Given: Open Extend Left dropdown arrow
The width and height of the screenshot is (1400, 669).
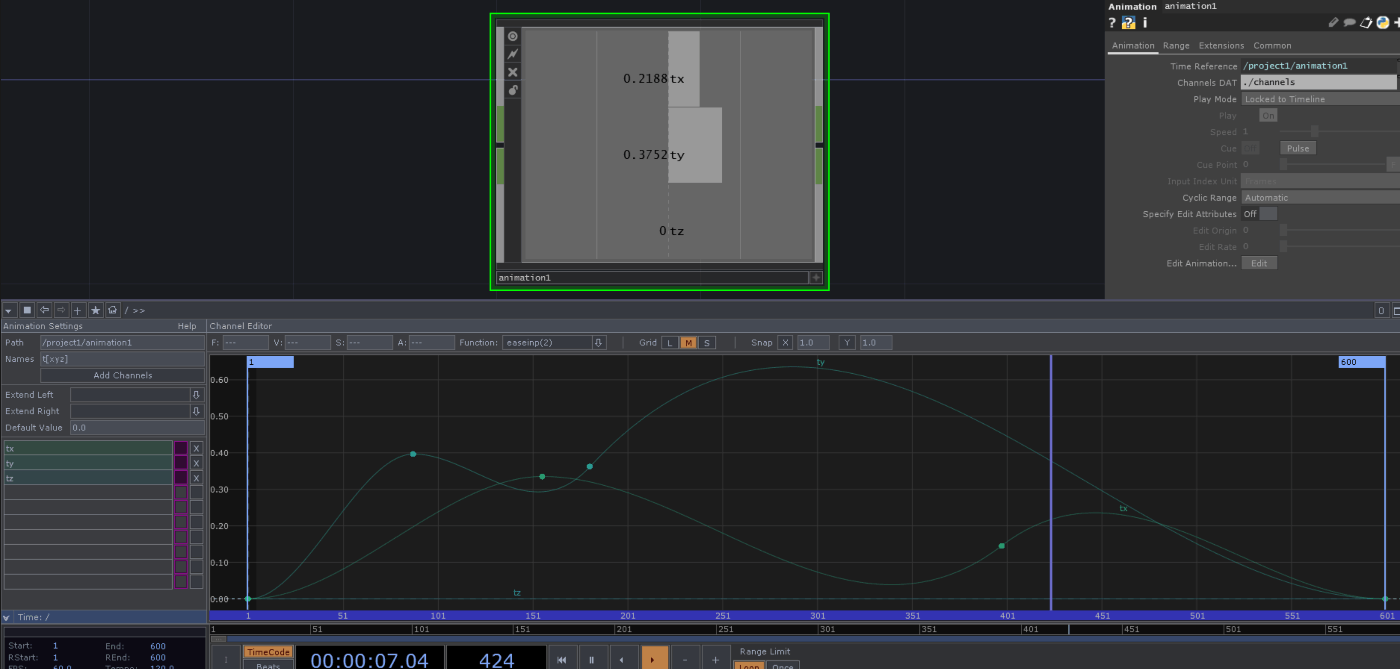Looking at the screenshot, I should coord(196,395).
